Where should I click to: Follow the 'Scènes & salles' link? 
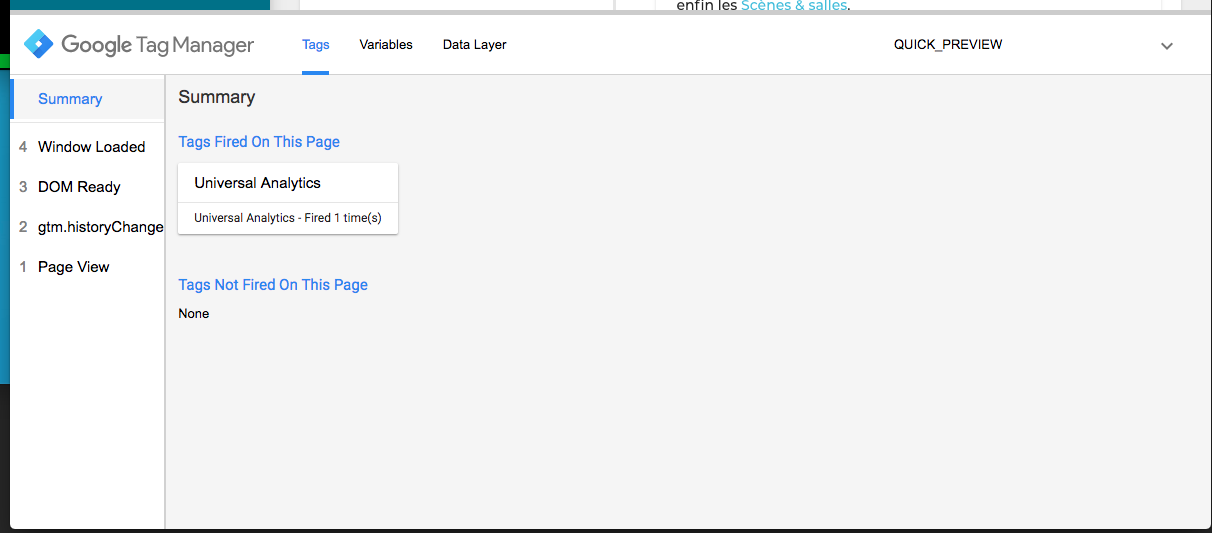tap(794, 6)
